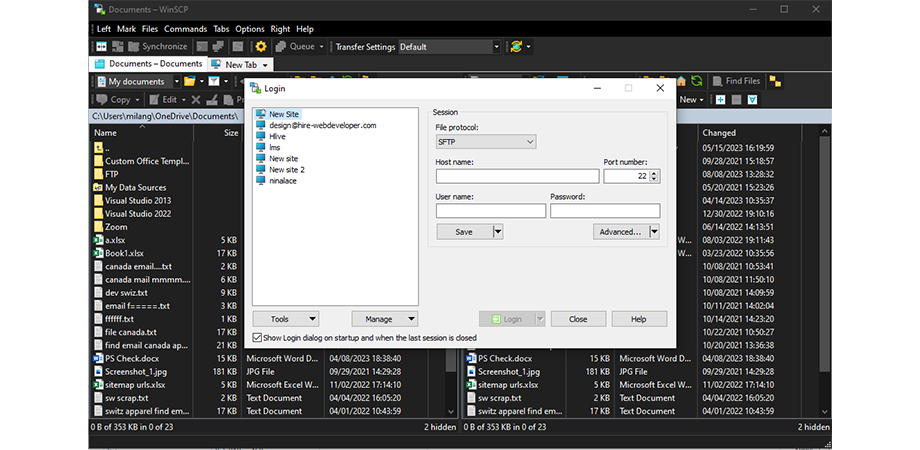Click the Close button in Login dialog
This screenshot has height=450, width=920.
coord(578,319)
